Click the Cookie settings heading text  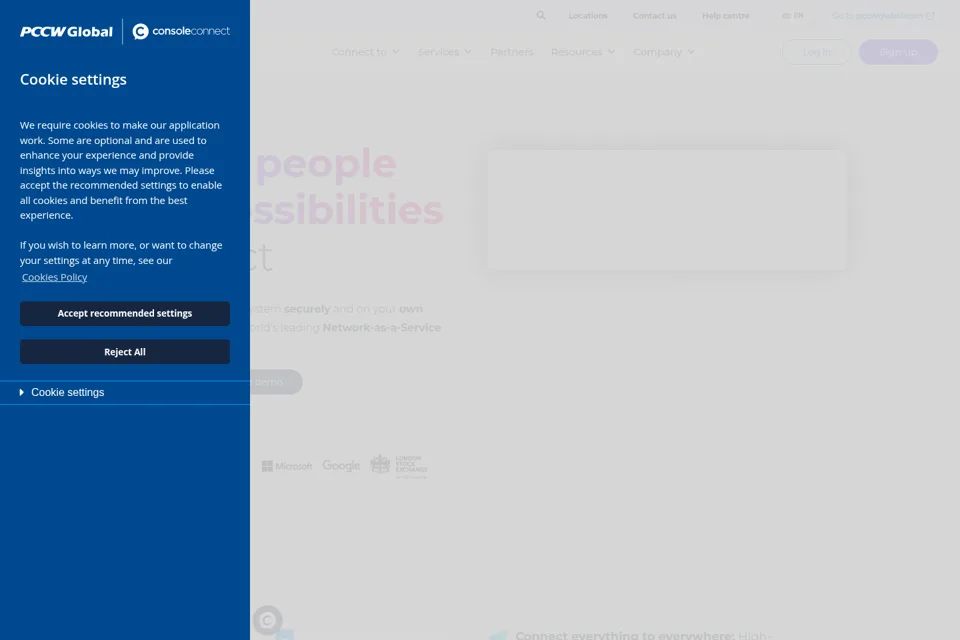pyautogui.click(x=73, y=80)
